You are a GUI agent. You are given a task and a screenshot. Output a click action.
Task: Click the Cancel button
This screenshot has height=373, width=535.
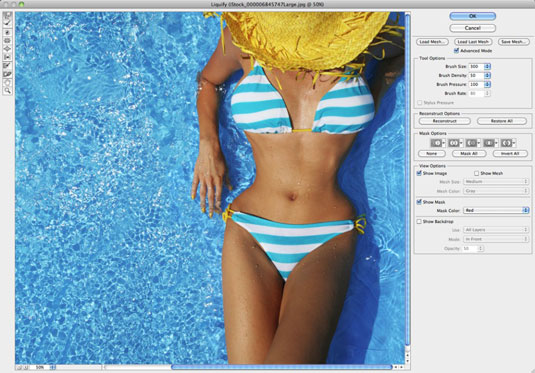coord(473,28)
